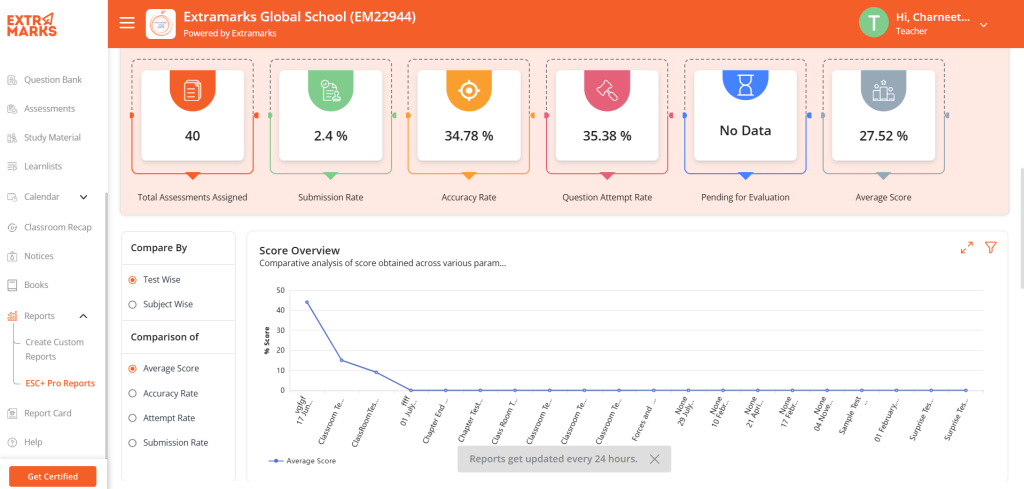The width and height of the screenshot is (1024, 489).
Task: Click the Question Attempt Rate gavel icon
Action: (x=607, y=91)
